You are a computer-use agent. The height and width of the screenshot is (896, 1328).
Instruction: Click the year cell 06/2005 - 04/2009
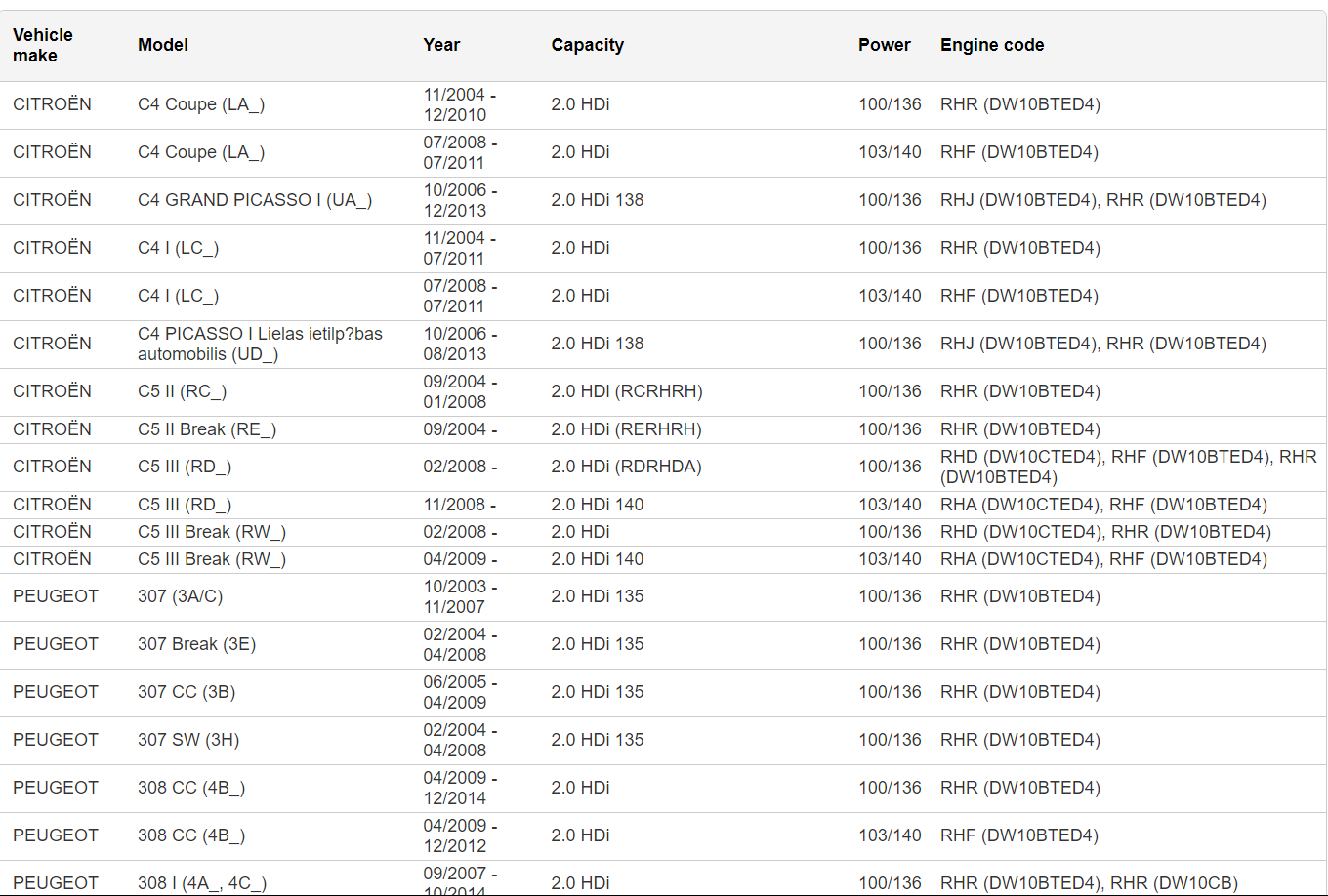coord(460,692)
